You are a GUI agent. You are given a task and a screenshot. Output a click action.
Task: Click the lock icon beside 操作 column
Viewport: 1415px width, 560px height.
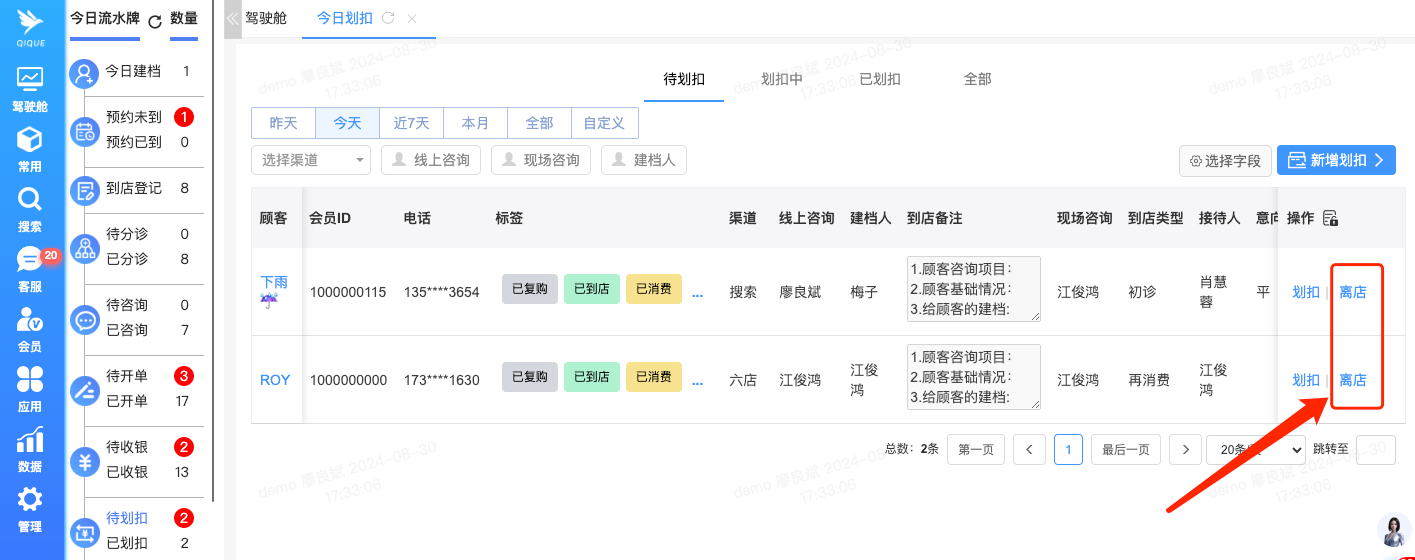pos(1330,218)
